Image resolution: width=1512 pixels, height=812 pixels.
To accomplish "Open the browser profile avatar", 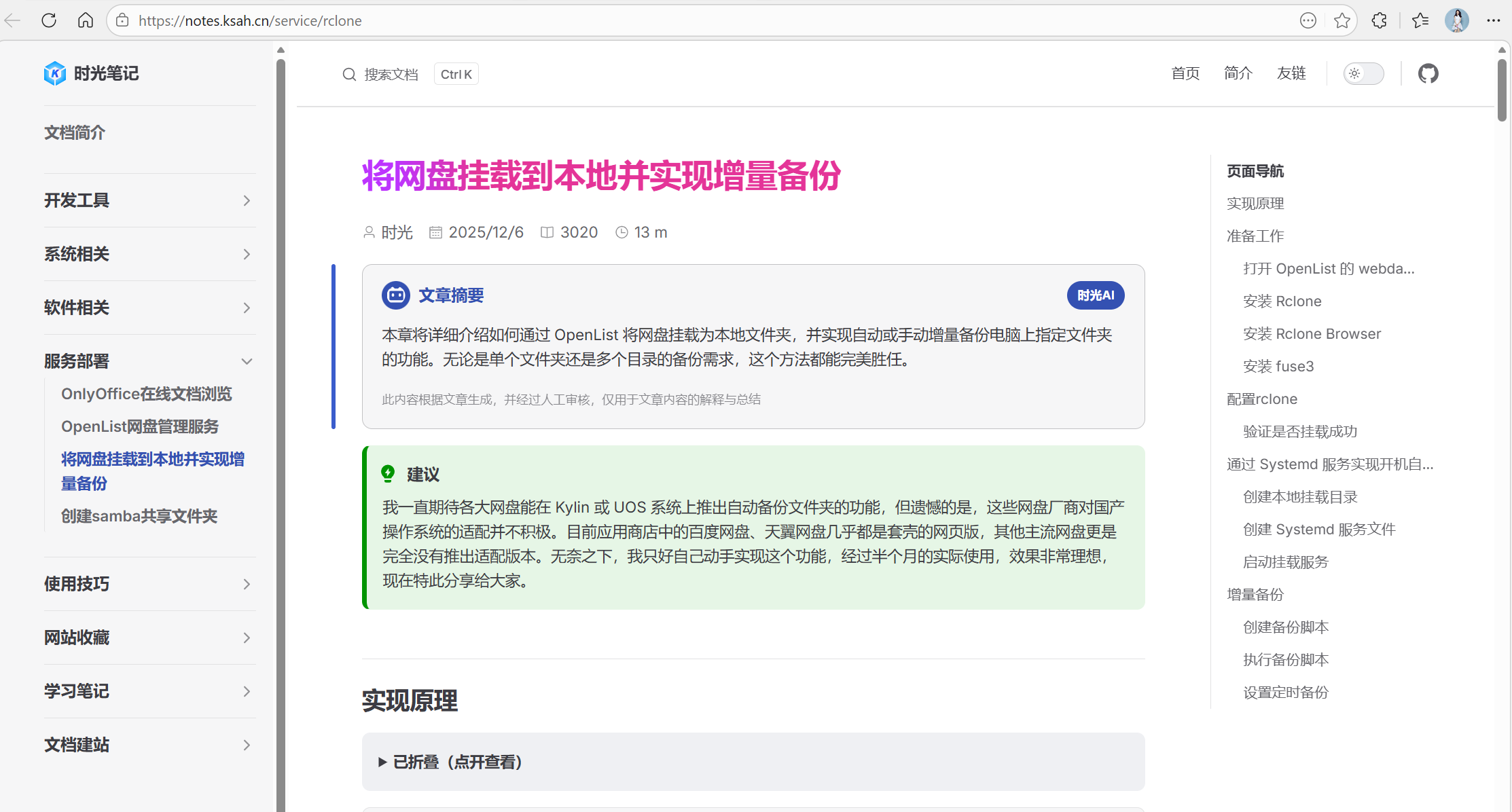I will point(1456,20).
